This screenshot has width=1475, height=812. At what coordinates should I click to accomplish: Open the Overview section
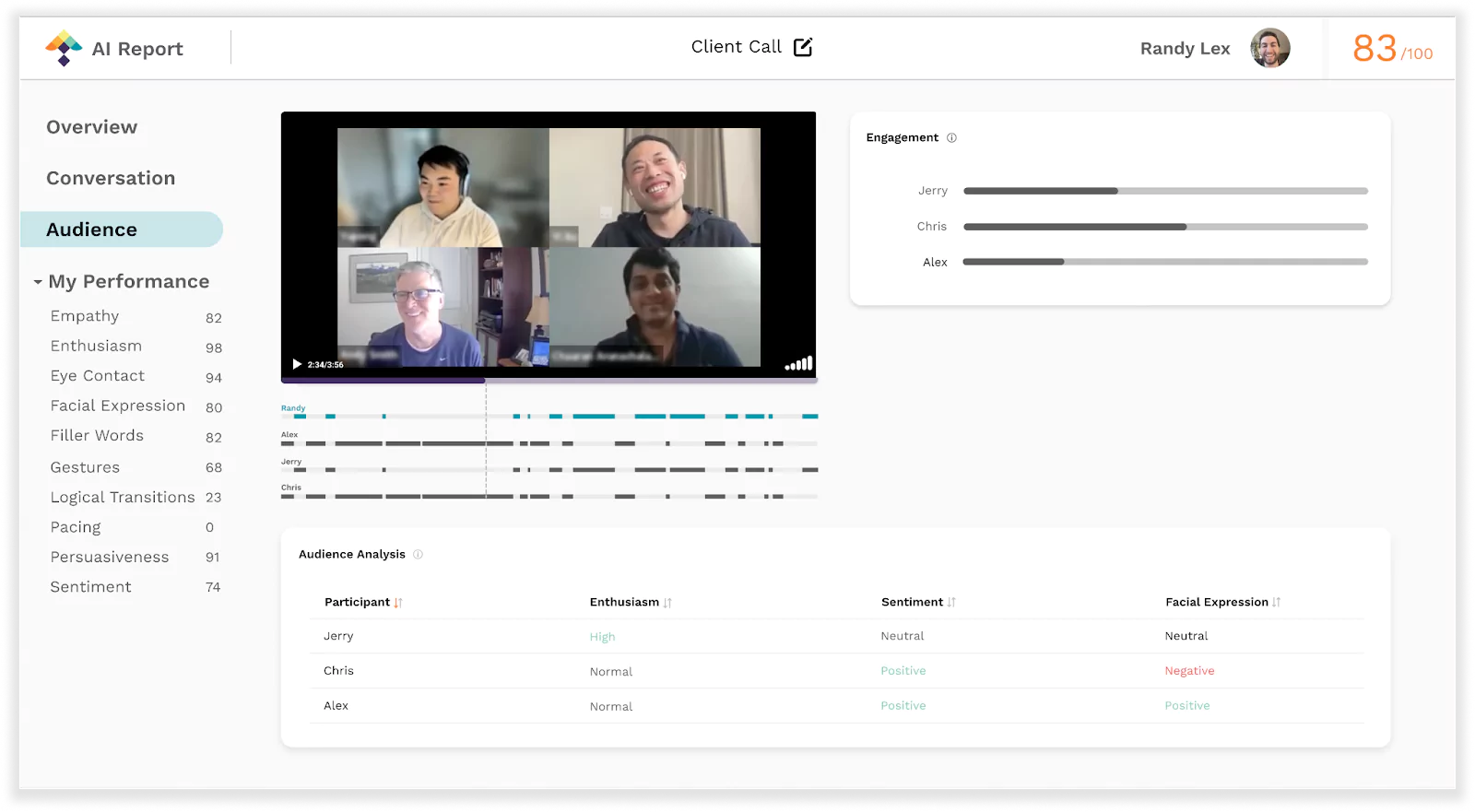91,127
